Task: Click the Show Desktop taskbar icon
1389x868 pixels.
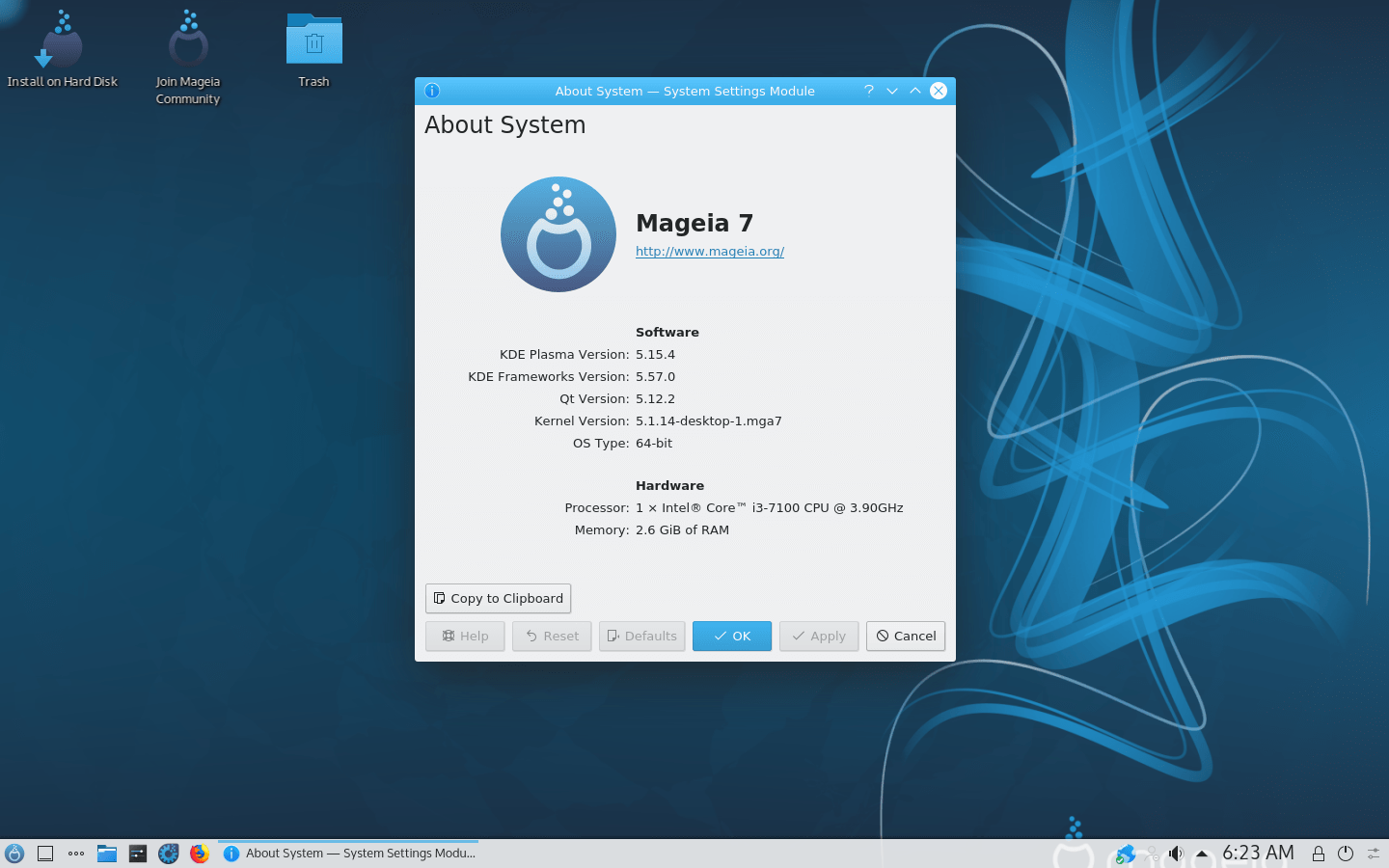Action: [x=45, y=854]
